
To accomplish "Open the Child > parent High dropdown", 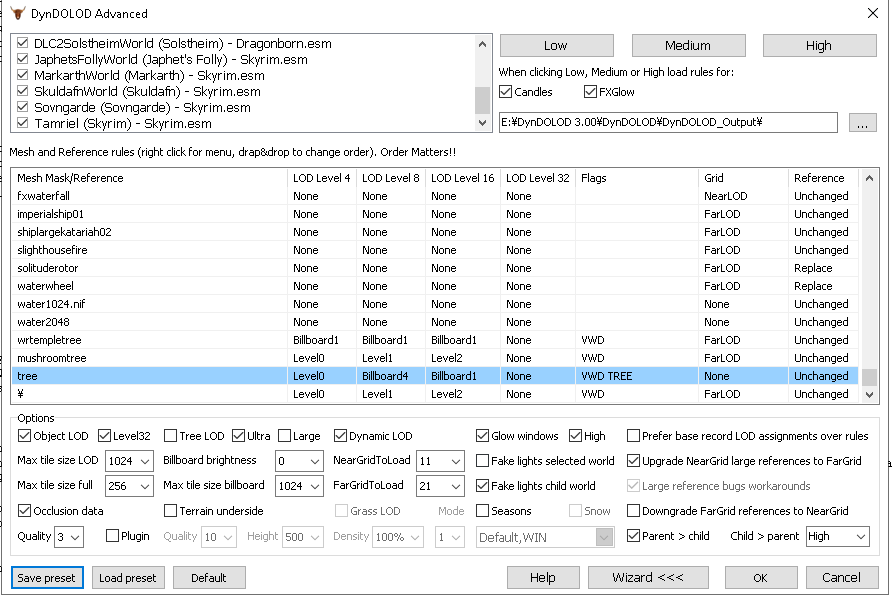I will (838, 536).
